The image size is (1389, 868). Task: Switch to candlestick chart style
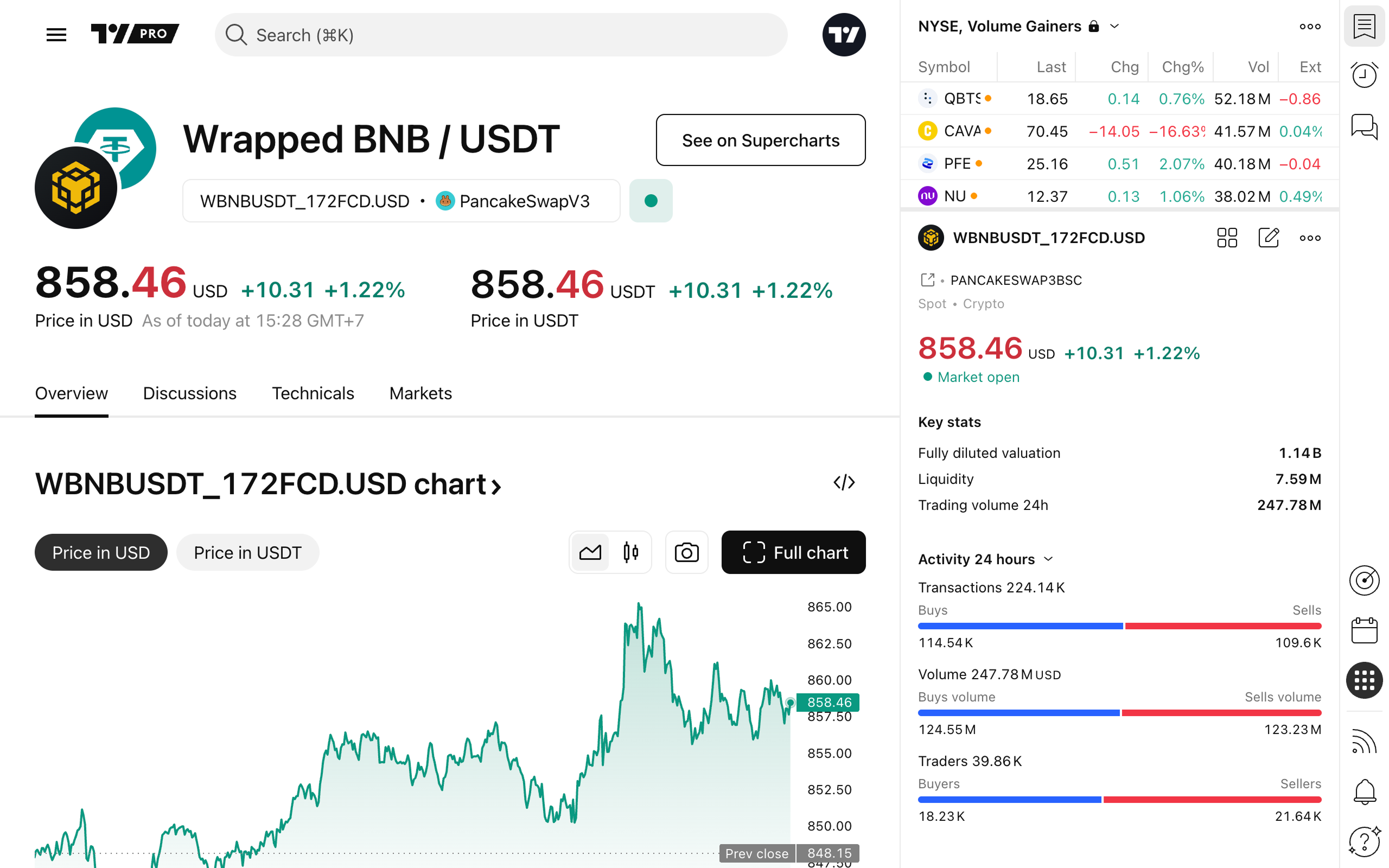630,552
